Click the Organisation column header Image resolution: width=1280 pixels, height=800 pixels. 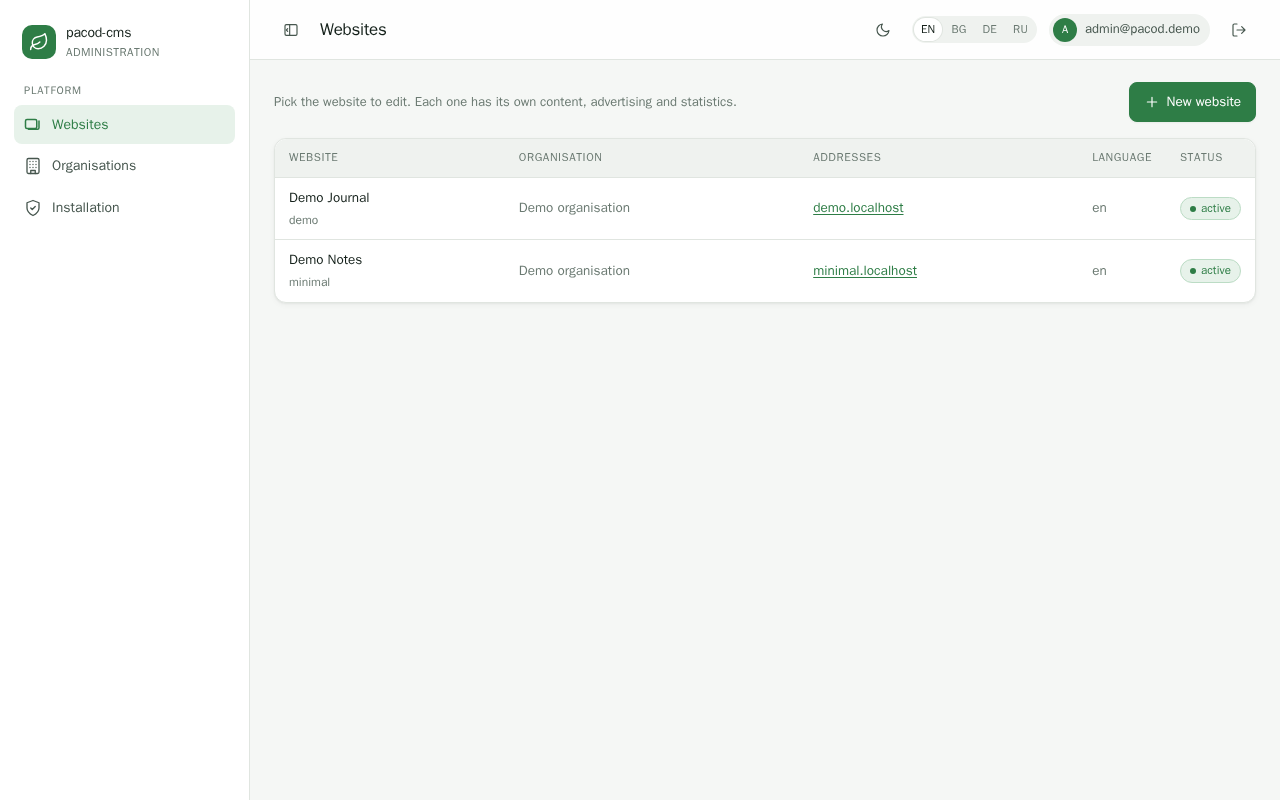pyautogui.click(x=560, y=158)
